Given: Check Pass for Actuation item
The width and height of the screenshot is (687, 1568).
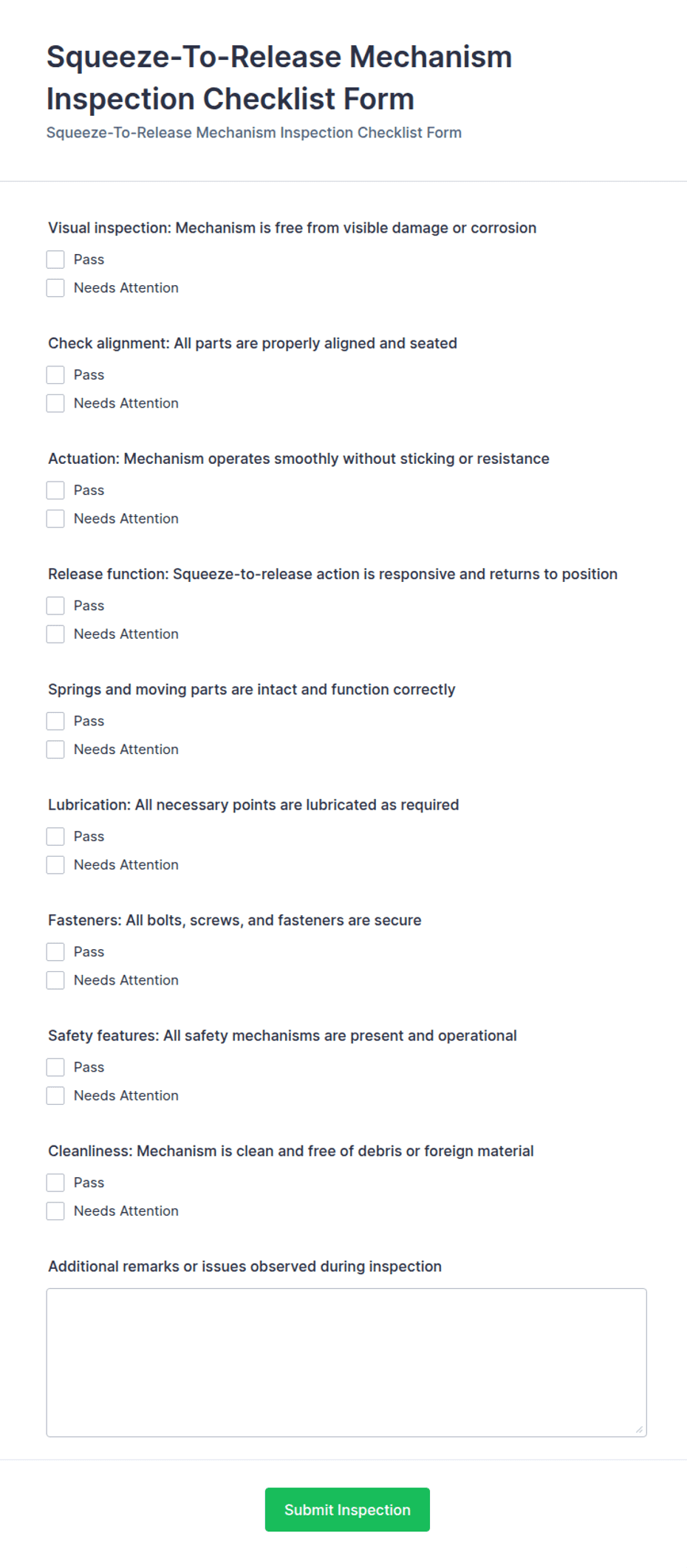Looking at the screenshot, I should 55,490.
